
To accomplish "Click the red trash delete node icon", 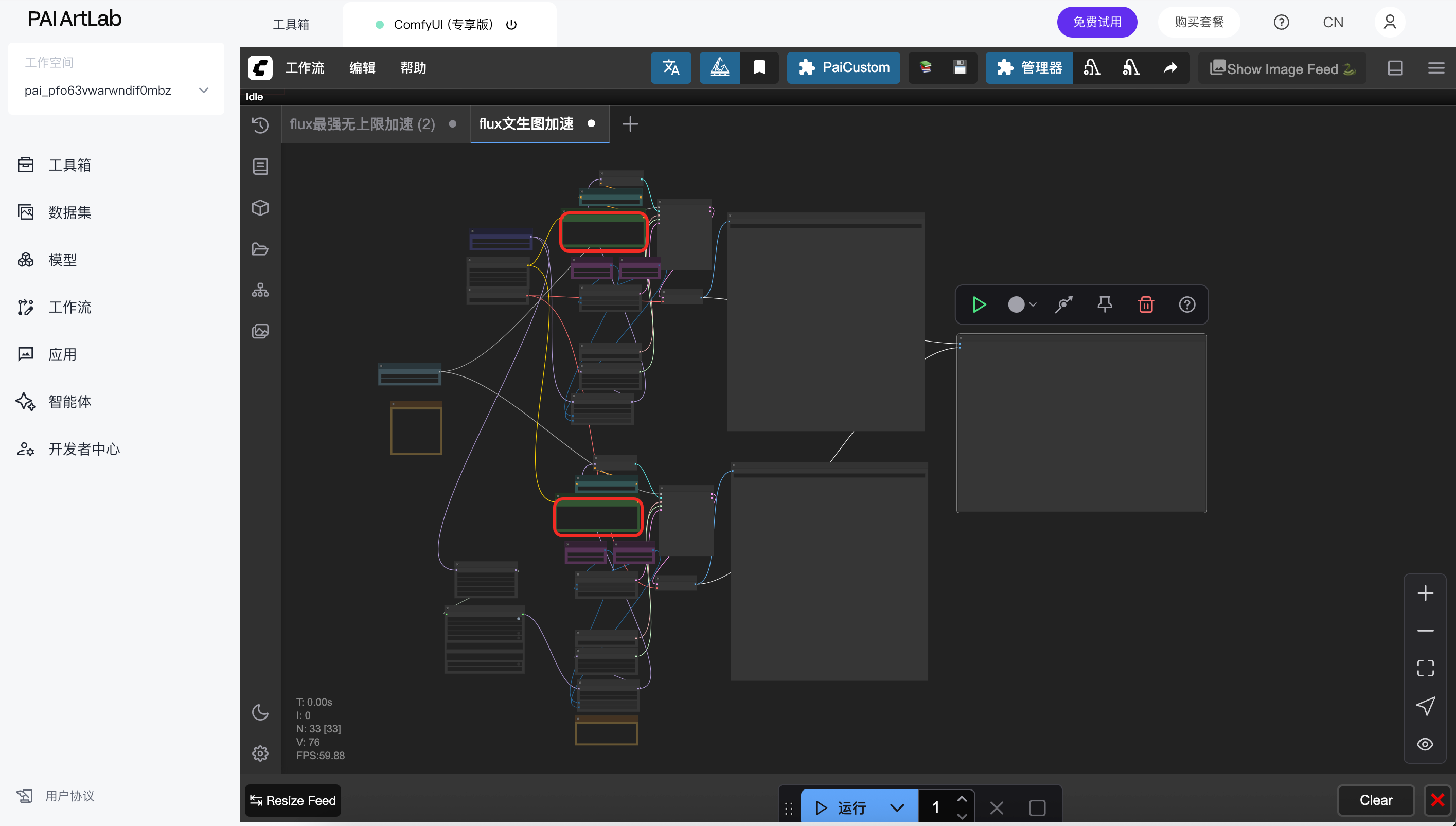I will pos(1146,304).
